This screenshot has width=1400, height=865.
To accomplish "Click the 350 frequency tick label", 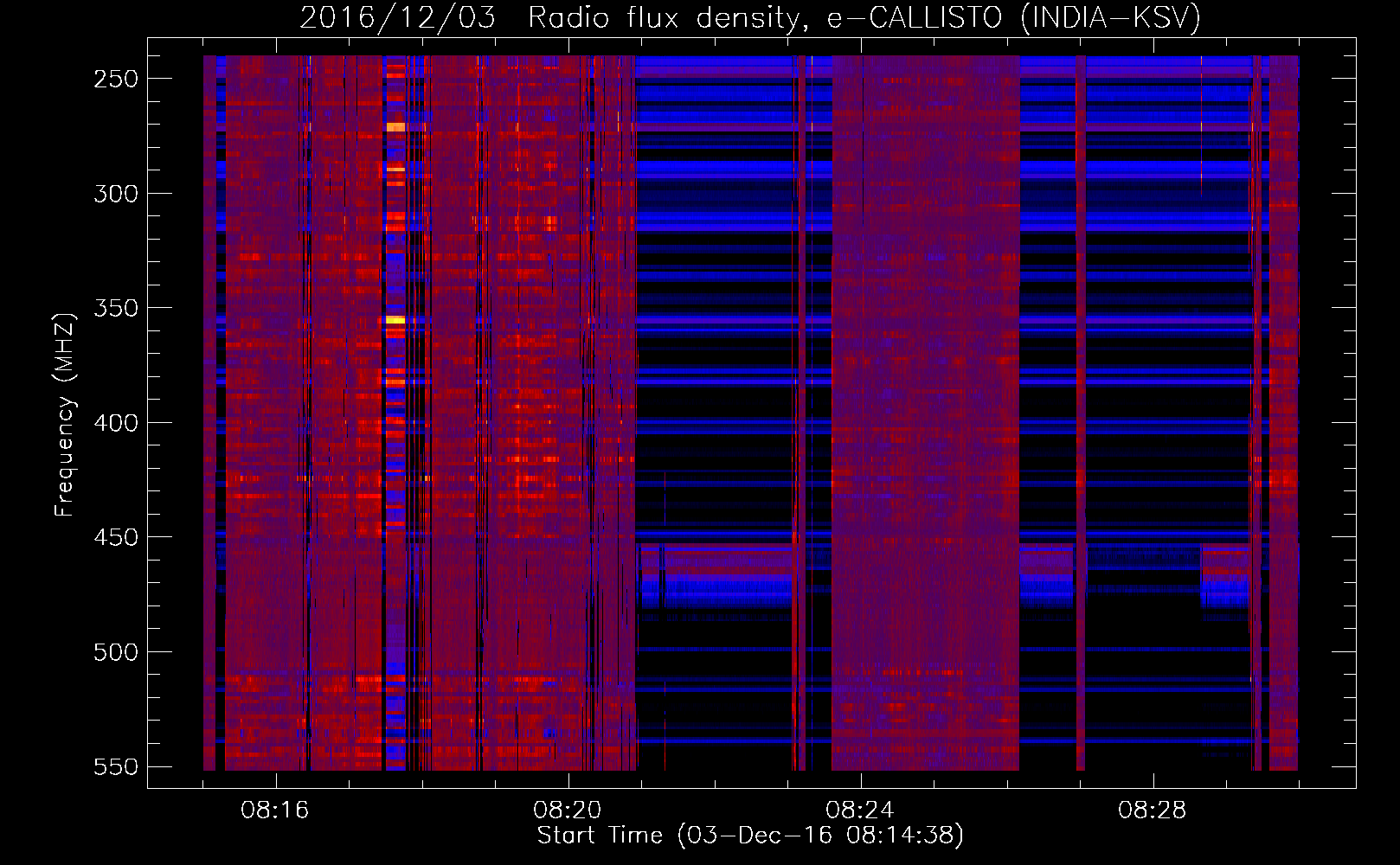I will pyautogui.click(x=116, y=309).
